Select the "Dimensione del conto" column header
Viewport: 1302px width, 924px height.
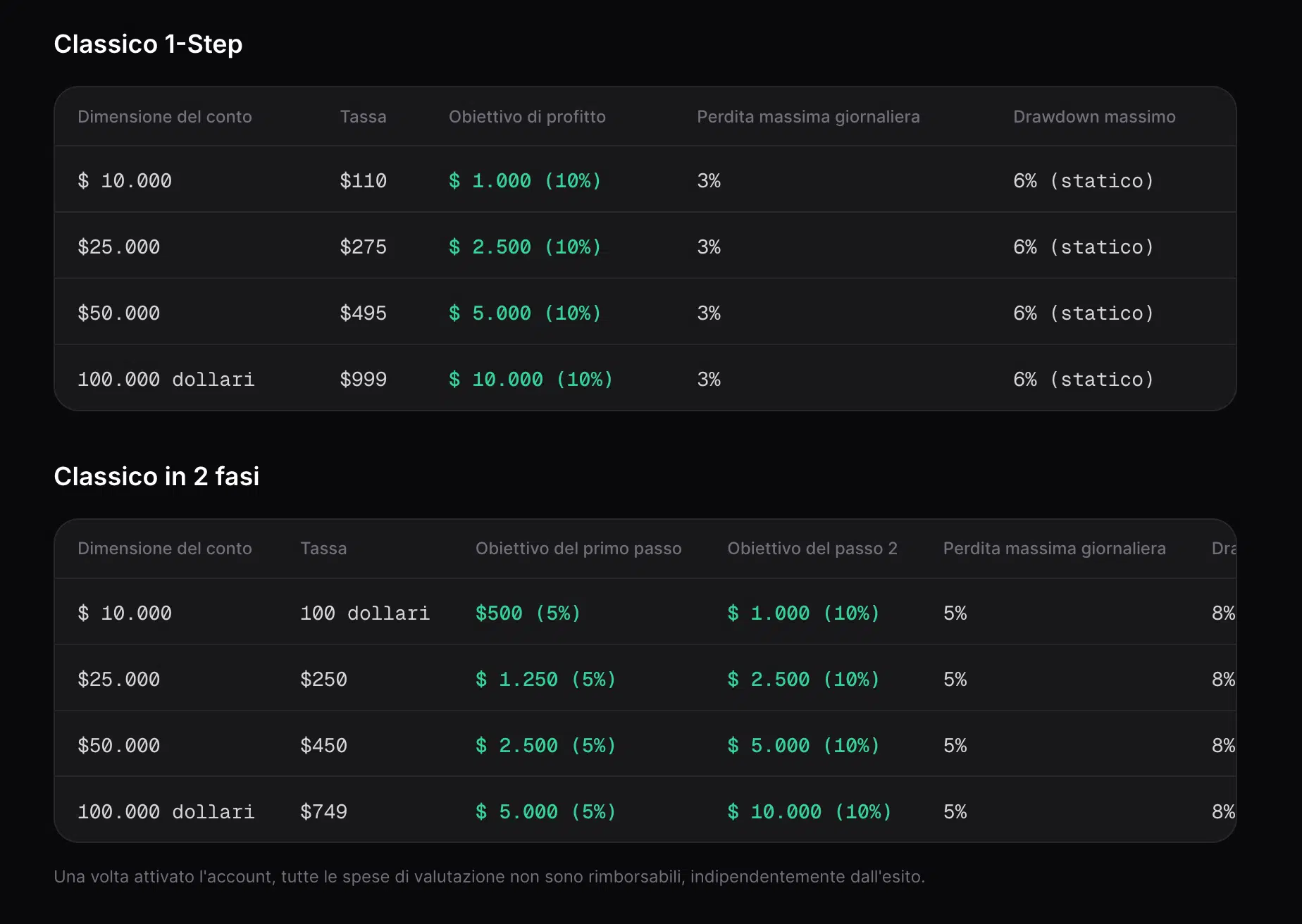pyautogui.click(x=164, y=117)
